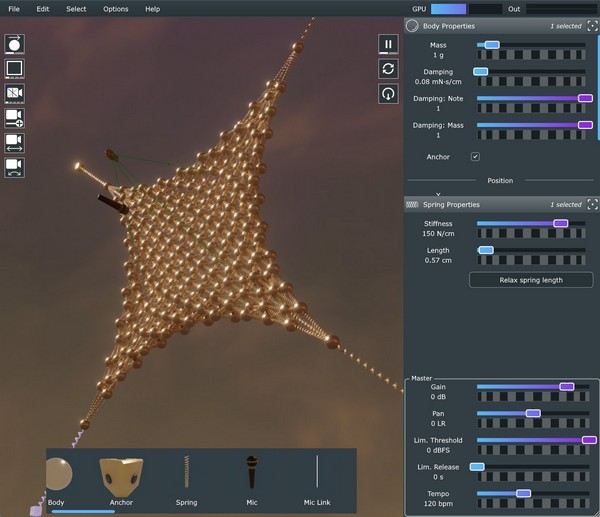This screenshot has height=517, width=600.
Task: Collapse the Spring Properties panel header
Action: click(450, 204)
